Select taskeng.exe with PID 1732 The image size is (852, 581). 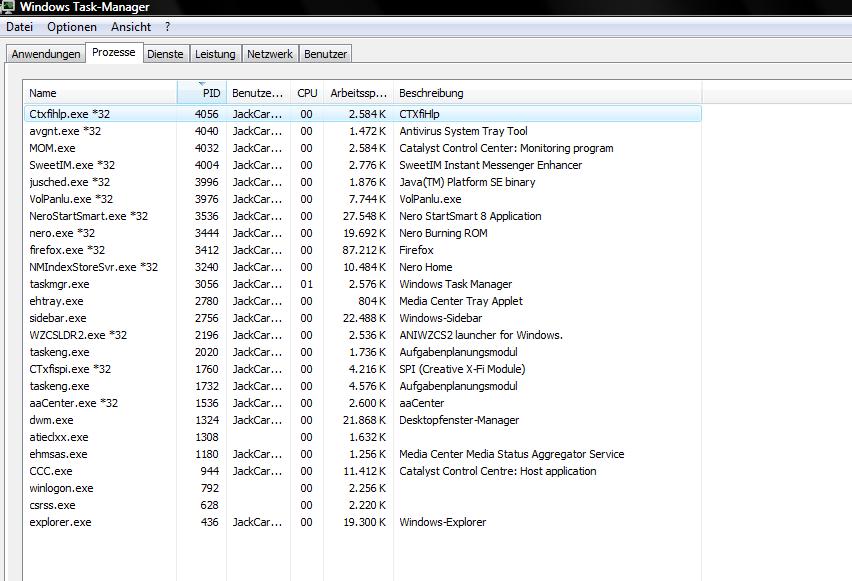pos(362,386)
